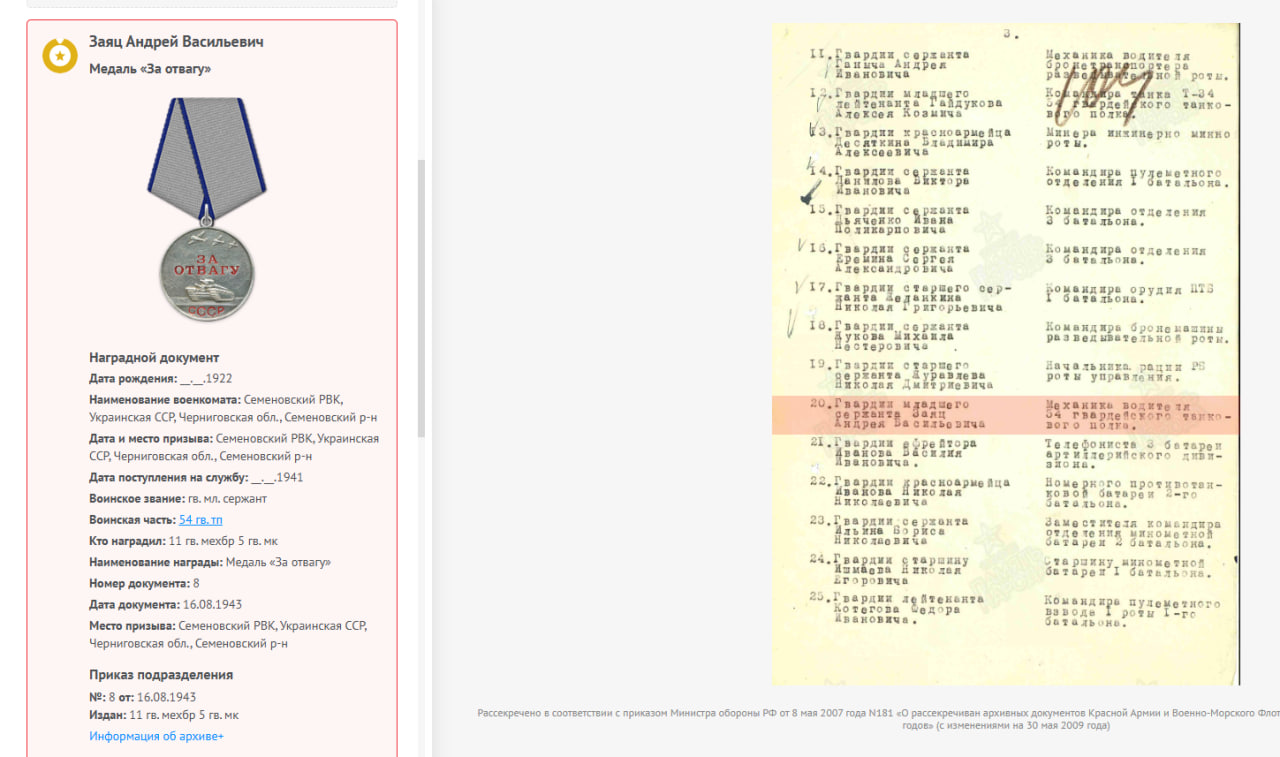This screenshot has width=1280, height=757.
Task: Click the Номер документа 8 field
Action: pos(144,584)
